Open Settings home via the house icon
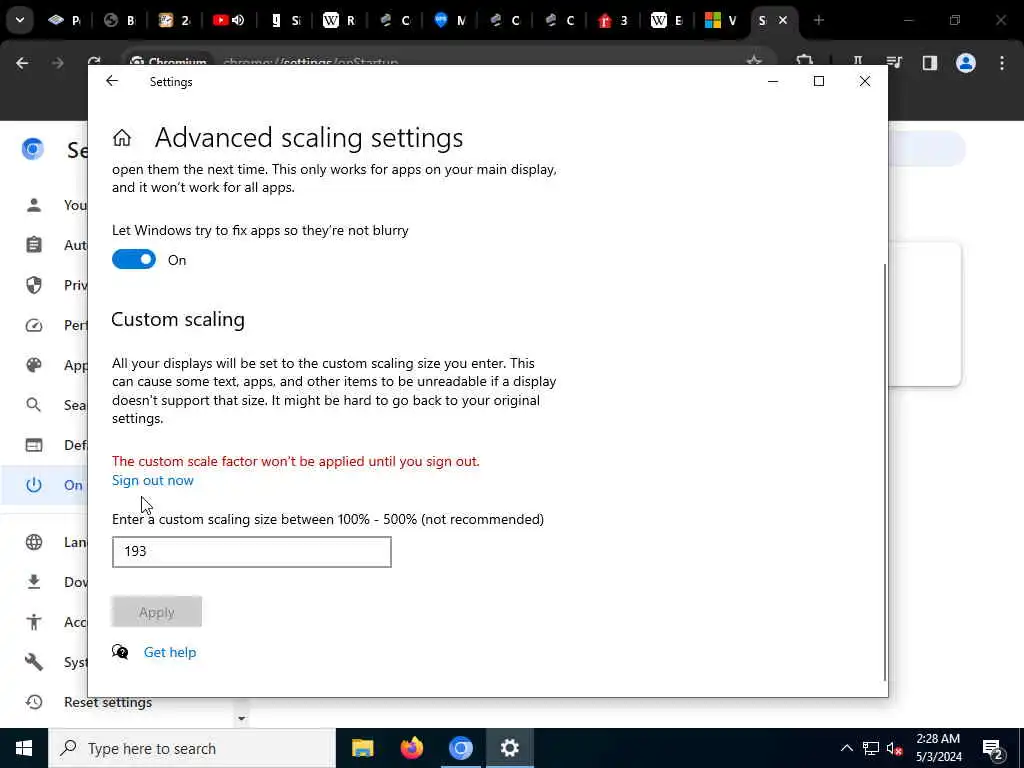 pyautogui.click(x=122, y=138)
